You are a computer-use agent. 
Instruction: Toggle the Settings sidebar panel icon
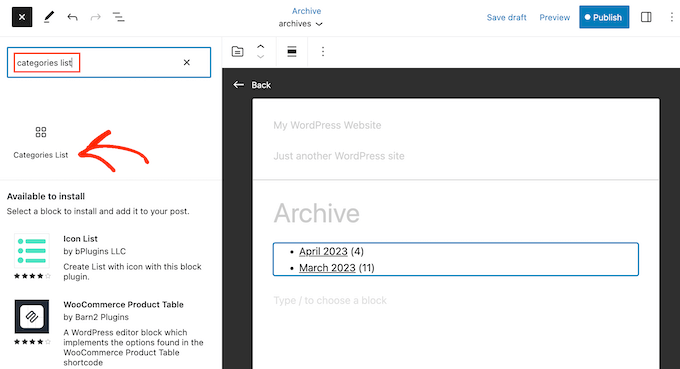coord(646,17)
